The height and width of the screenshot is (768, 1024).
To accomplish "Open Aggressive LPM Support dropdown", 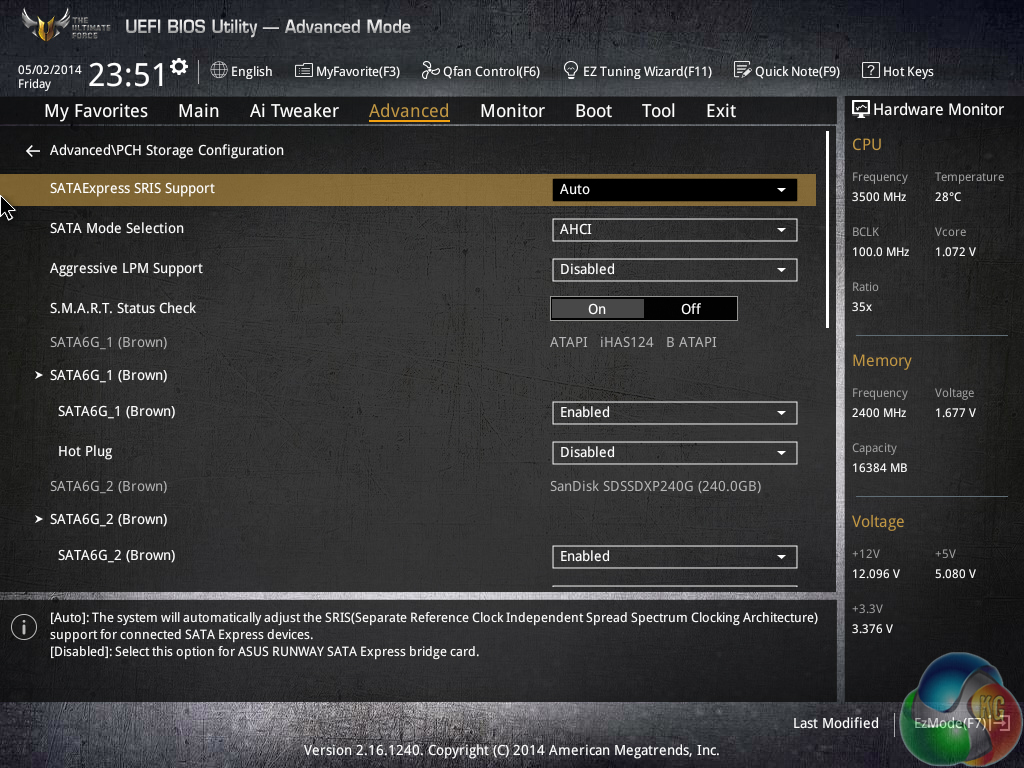I will [x=674, y=269].
